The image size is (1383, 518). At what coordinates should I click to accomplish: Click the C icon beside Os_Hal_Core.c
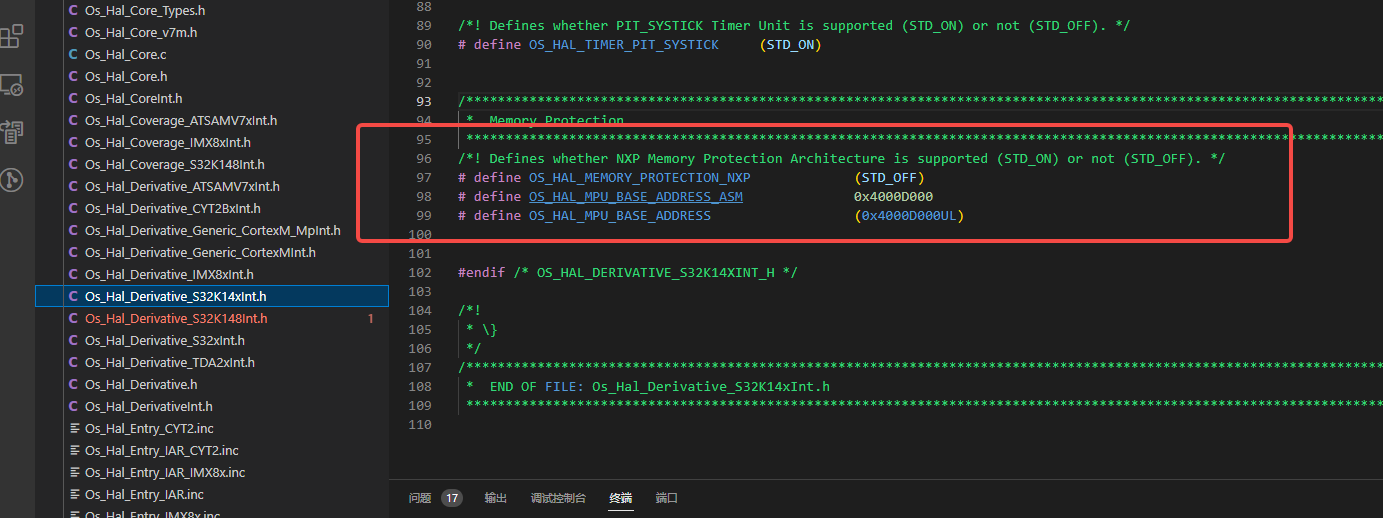pos(73,54)
